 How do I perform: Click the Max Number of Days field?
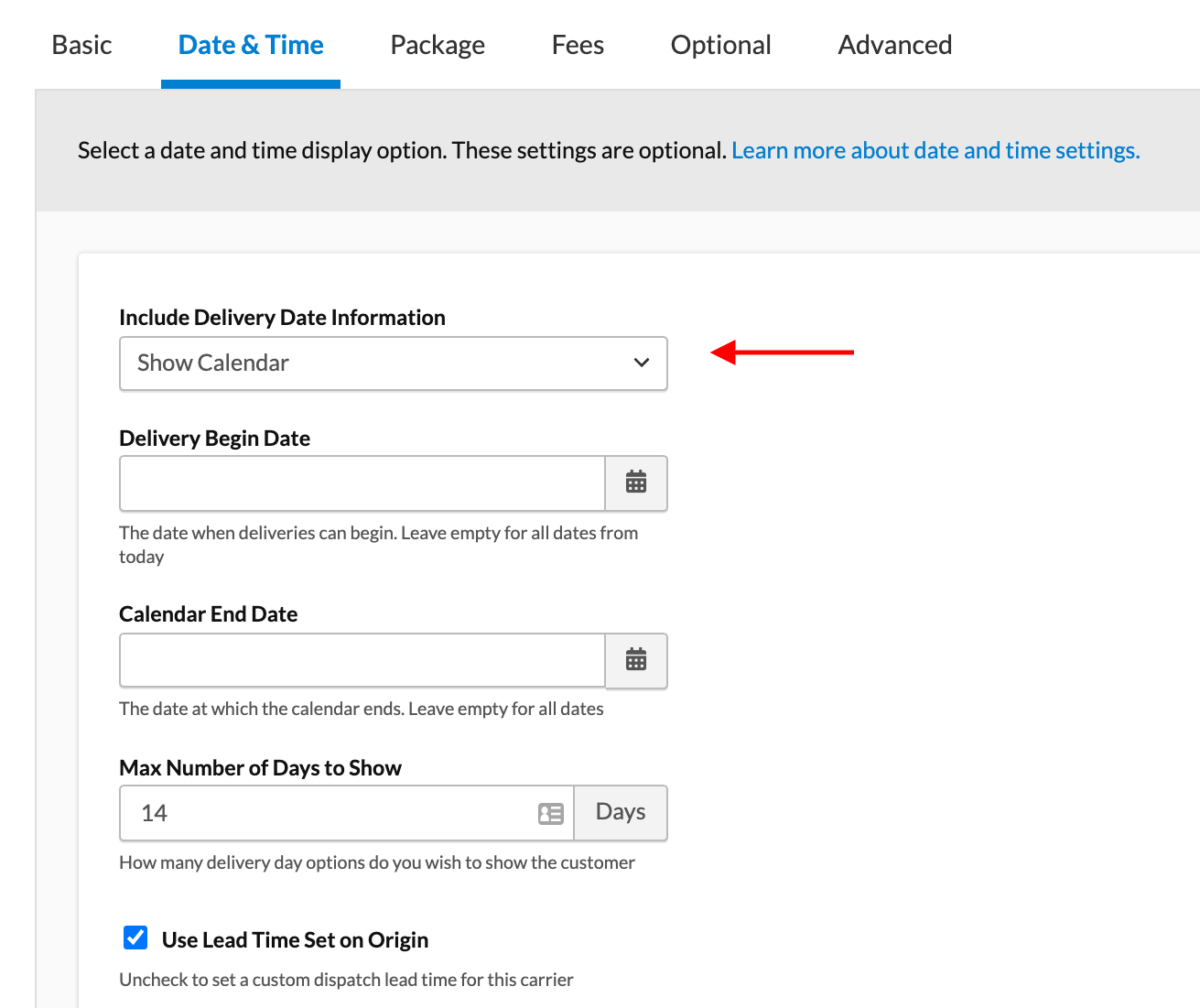pos(330,813)
